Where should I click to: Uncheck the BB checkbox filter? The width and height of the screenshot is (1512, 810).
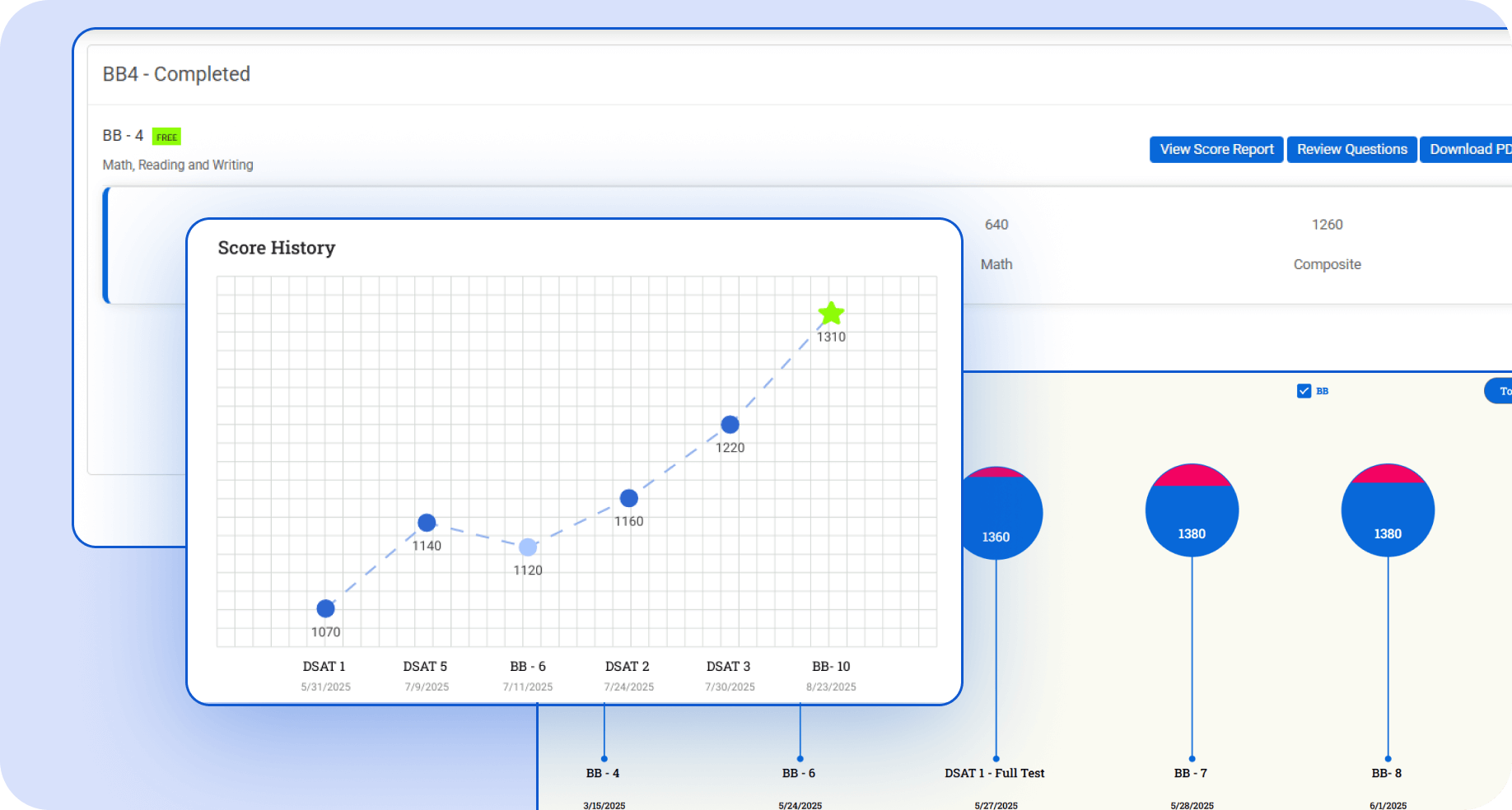pos(1304,391)
